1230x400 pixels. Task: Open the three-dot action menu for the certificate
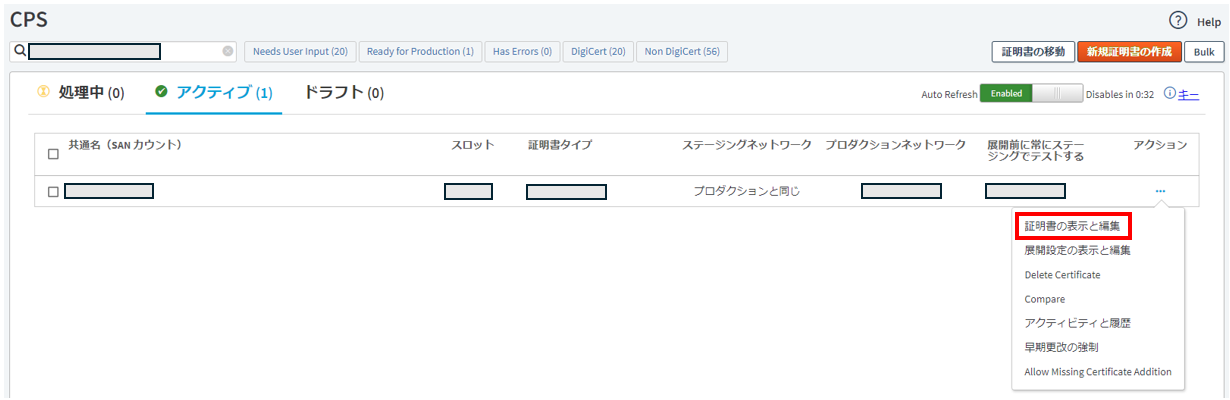[x=1160, y=191]
